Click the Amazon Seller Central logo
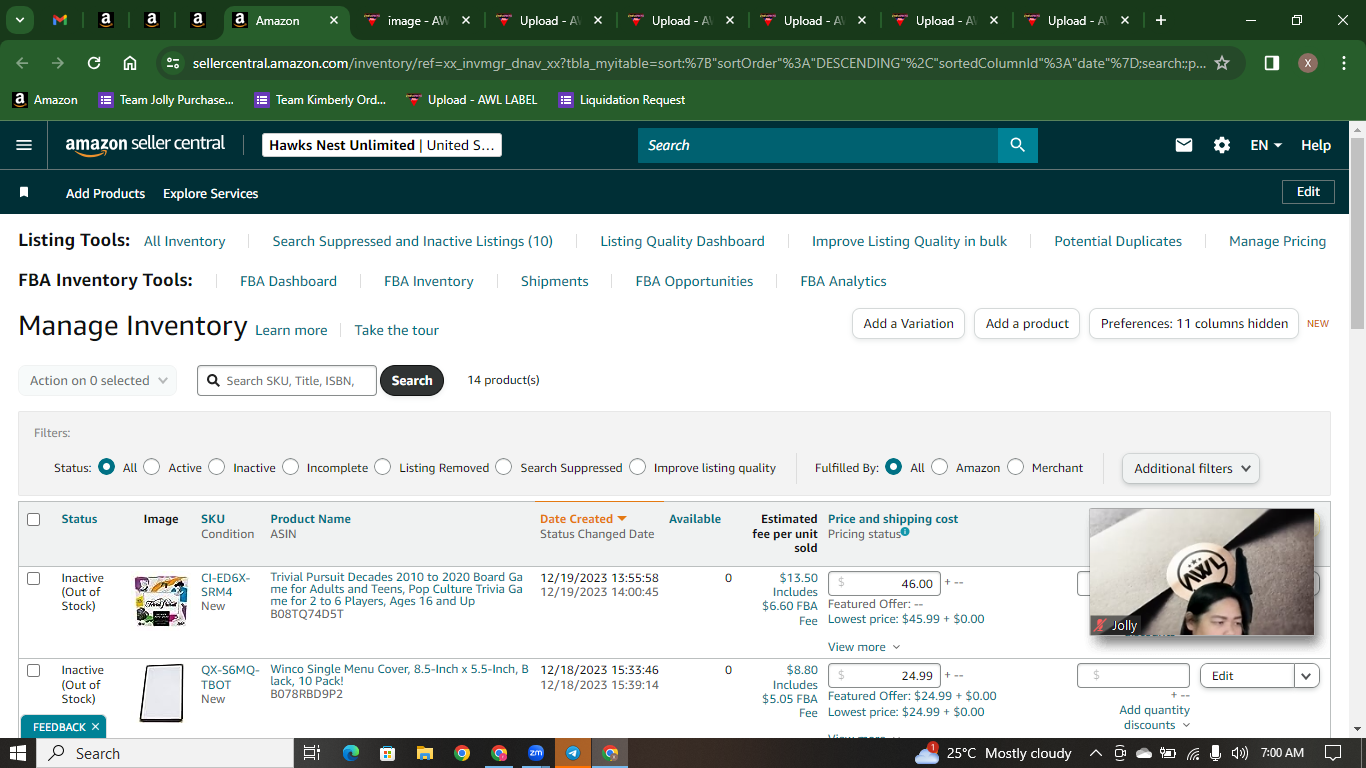Image resolution: width=1366 pixels, height=768 pixels. 145,145
